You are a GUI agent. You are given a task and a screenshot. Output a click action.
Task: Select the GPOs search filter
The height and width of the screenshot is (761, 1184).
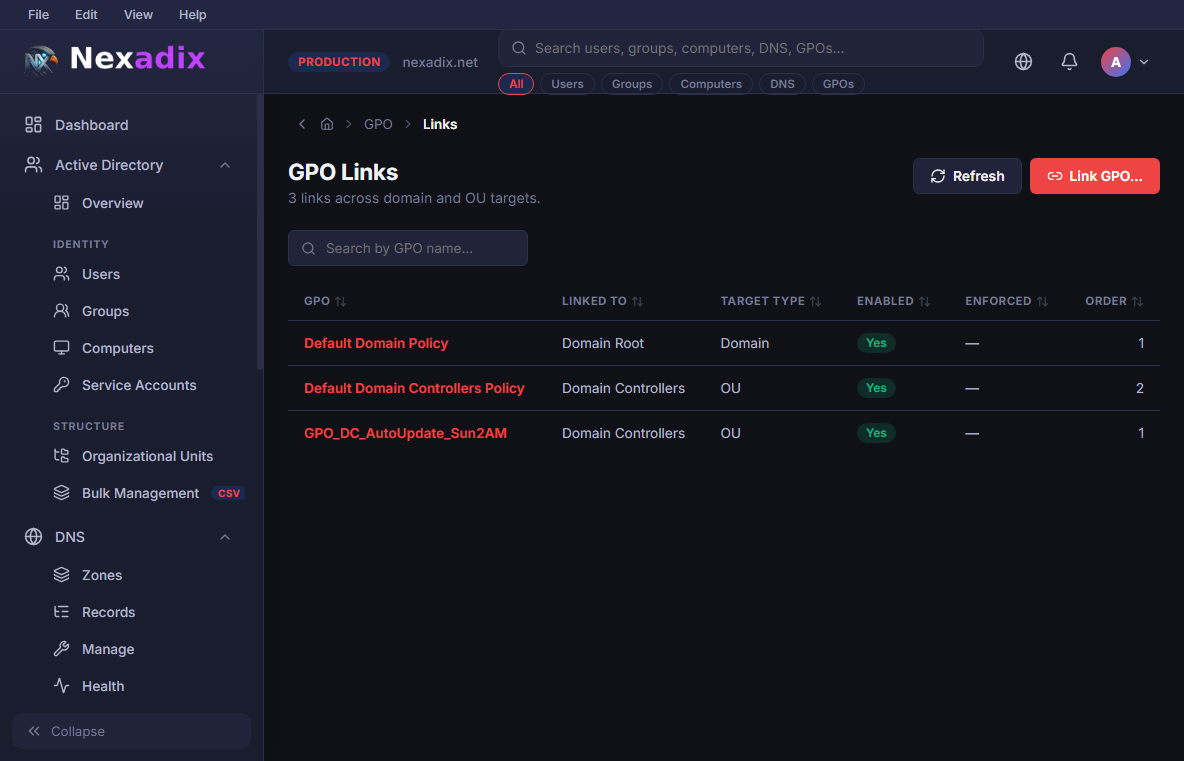838,84
